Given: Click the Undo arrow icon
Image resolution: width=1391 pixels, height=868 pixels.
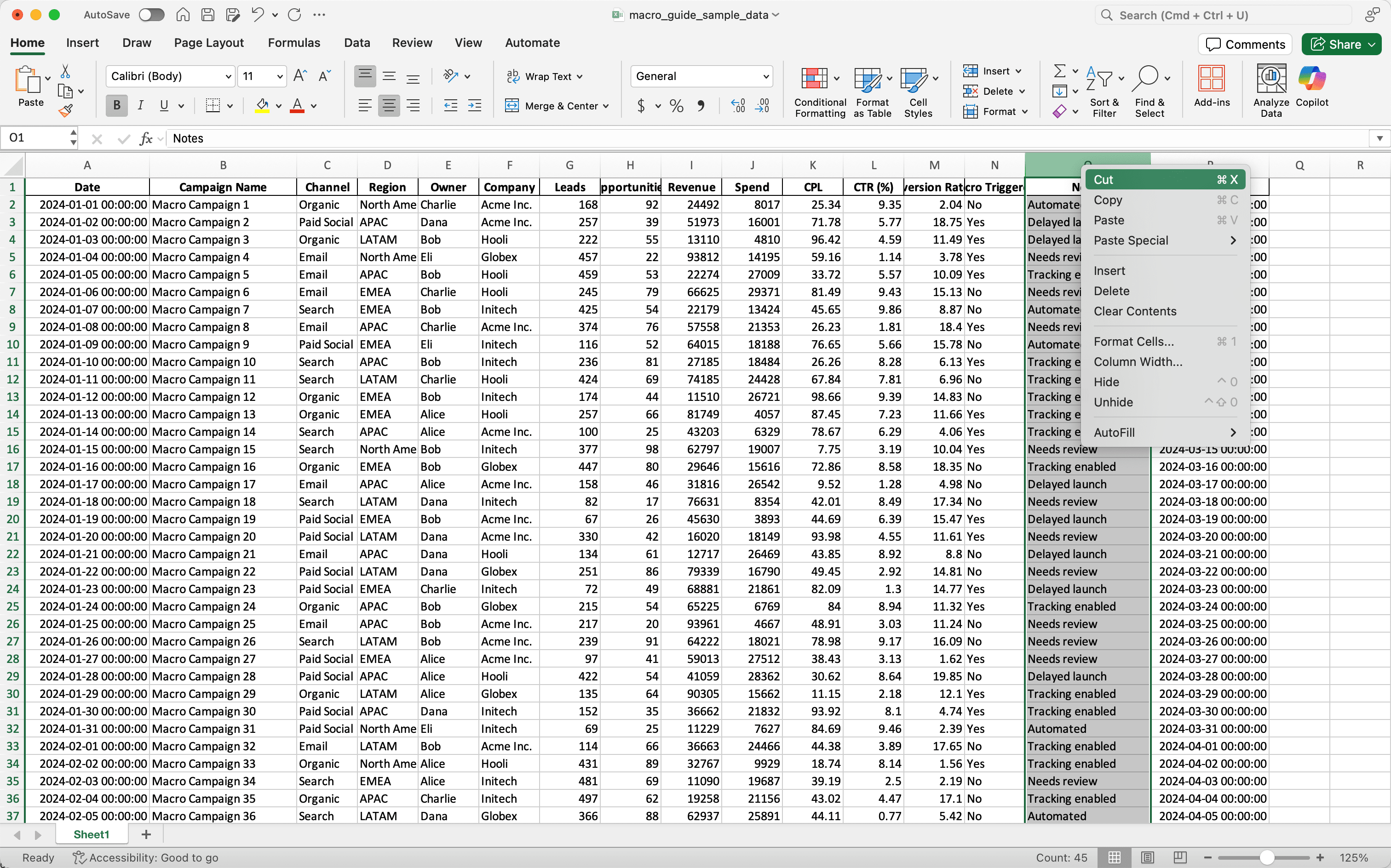Looking at the screenshot, I should tap(258, 15).
